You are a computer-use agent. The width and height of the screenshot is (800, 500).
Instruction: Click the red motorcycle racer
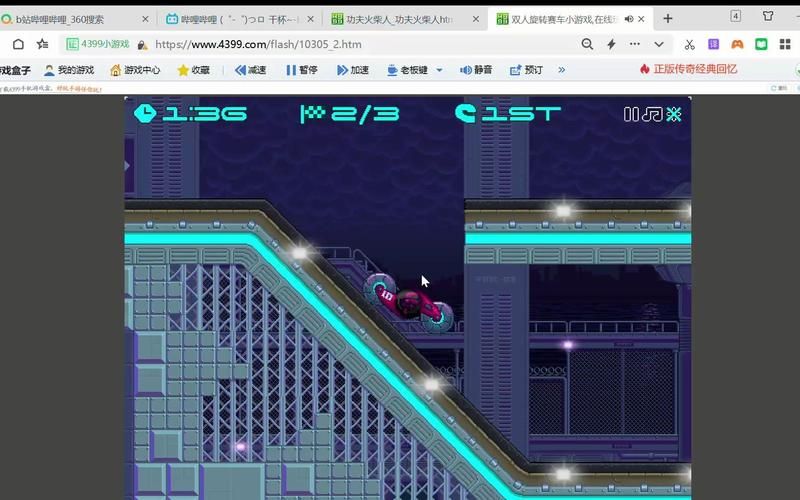pyautogui.click(x=409, y=303)
